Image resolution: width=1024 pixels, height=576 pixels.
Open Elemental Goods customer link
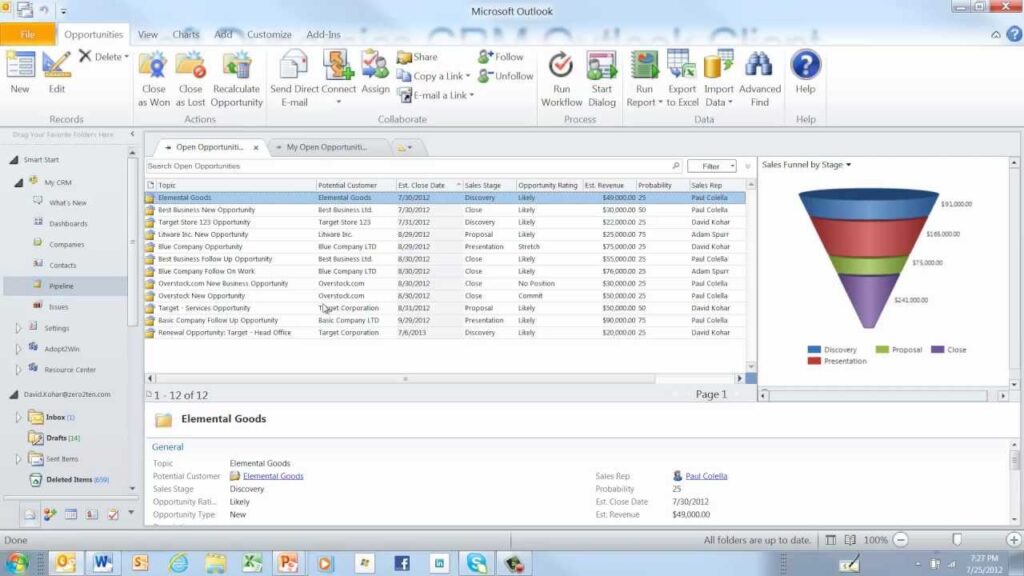point(273,476)
